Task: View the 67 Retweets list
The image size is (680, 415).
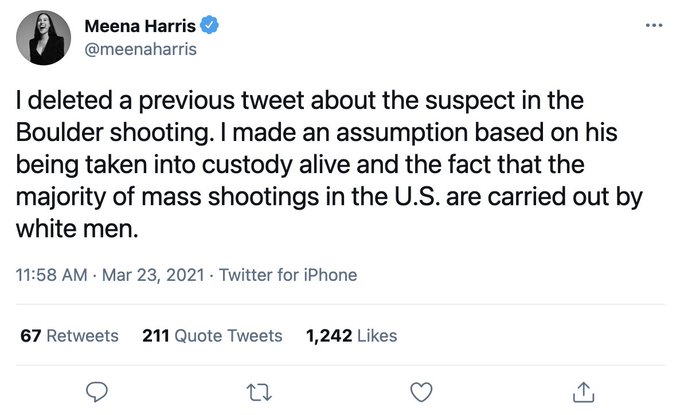Action: click(x=69, y=335)
